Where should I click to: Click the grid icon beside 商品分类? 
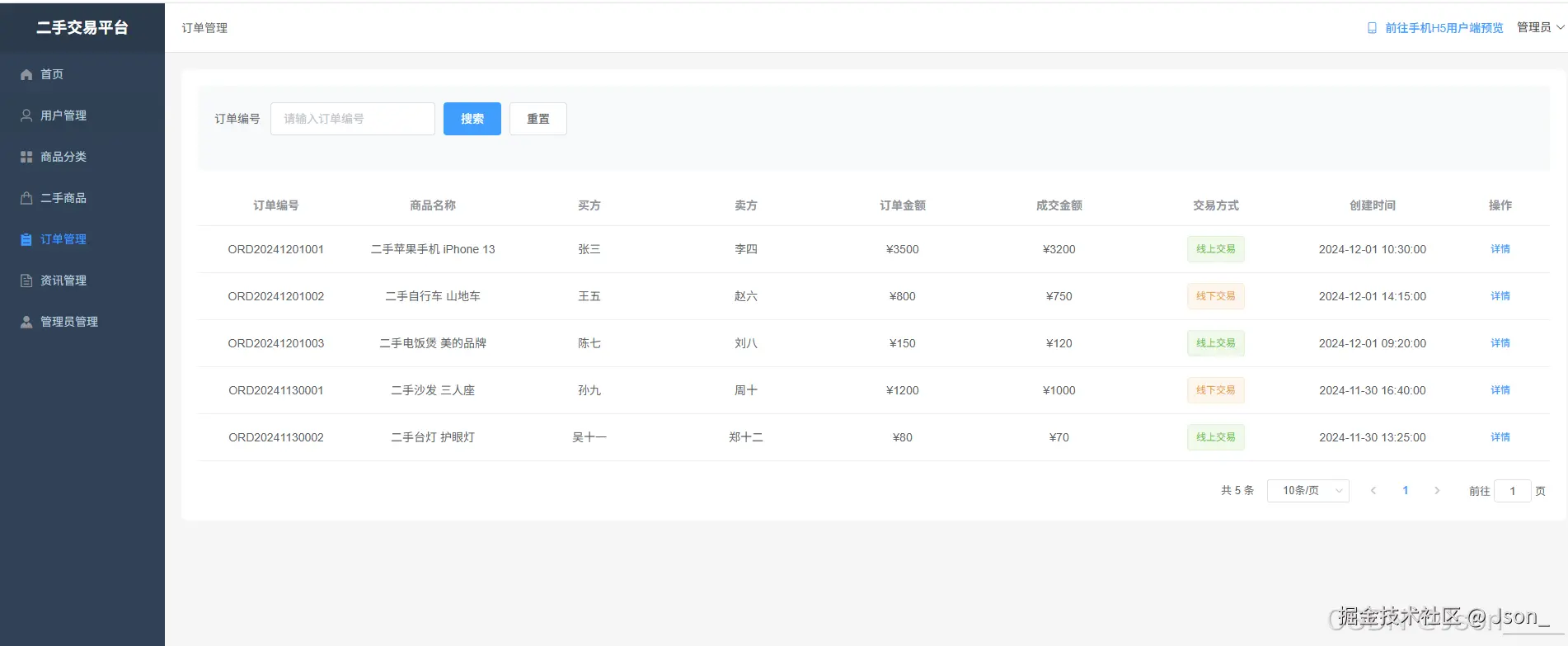tap(26, 157)
